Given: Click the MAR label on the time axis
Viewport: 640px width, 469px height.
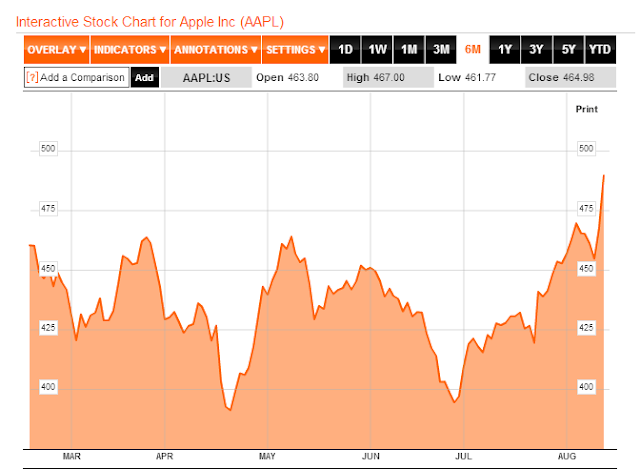Looking at the screenshot, I should 71,456.
